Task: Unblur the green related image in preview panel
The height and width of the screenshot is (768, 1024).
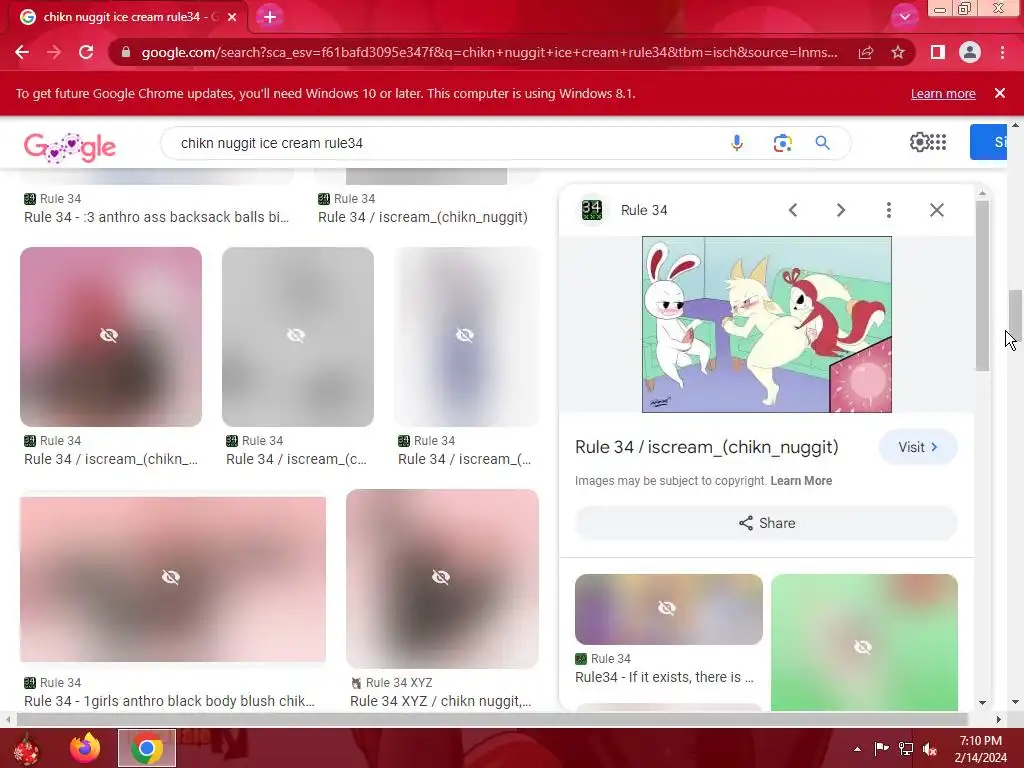Action: (x=864, y=643)
